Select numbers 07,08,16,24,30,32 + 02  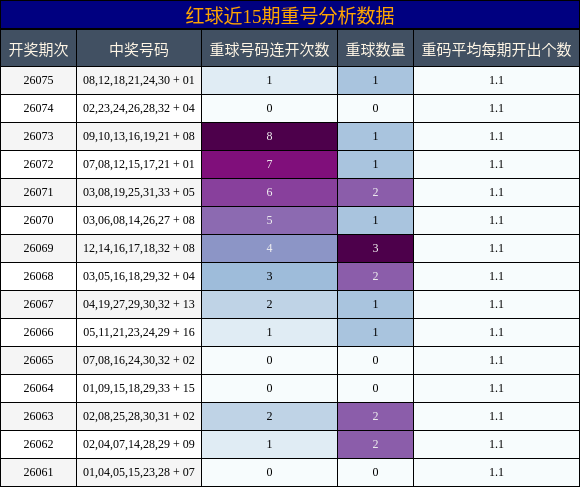139,360
